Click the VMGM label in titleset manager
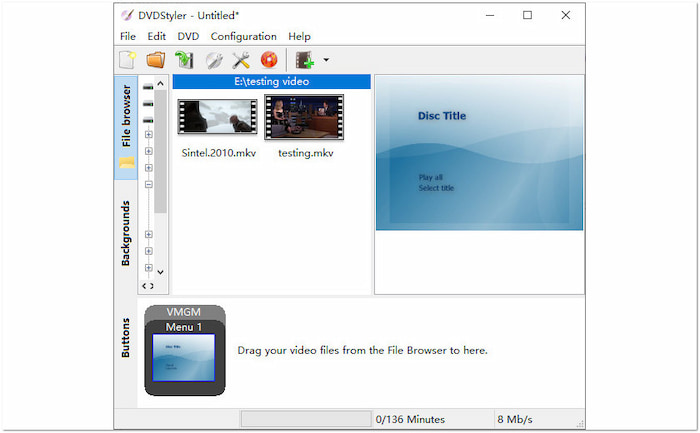The width and height of the screenshot is (700, 433). coord(183,312)
